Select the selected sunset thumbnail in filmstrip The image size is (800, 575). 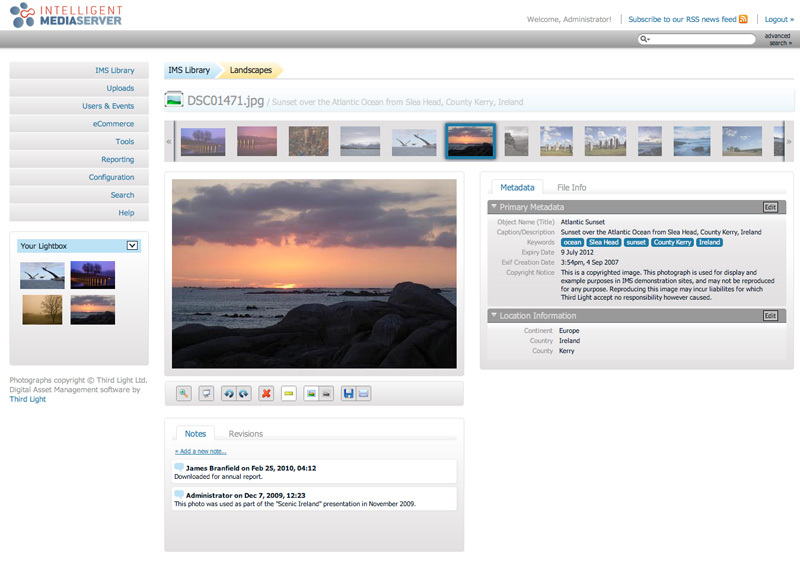(x=470, y=141)
